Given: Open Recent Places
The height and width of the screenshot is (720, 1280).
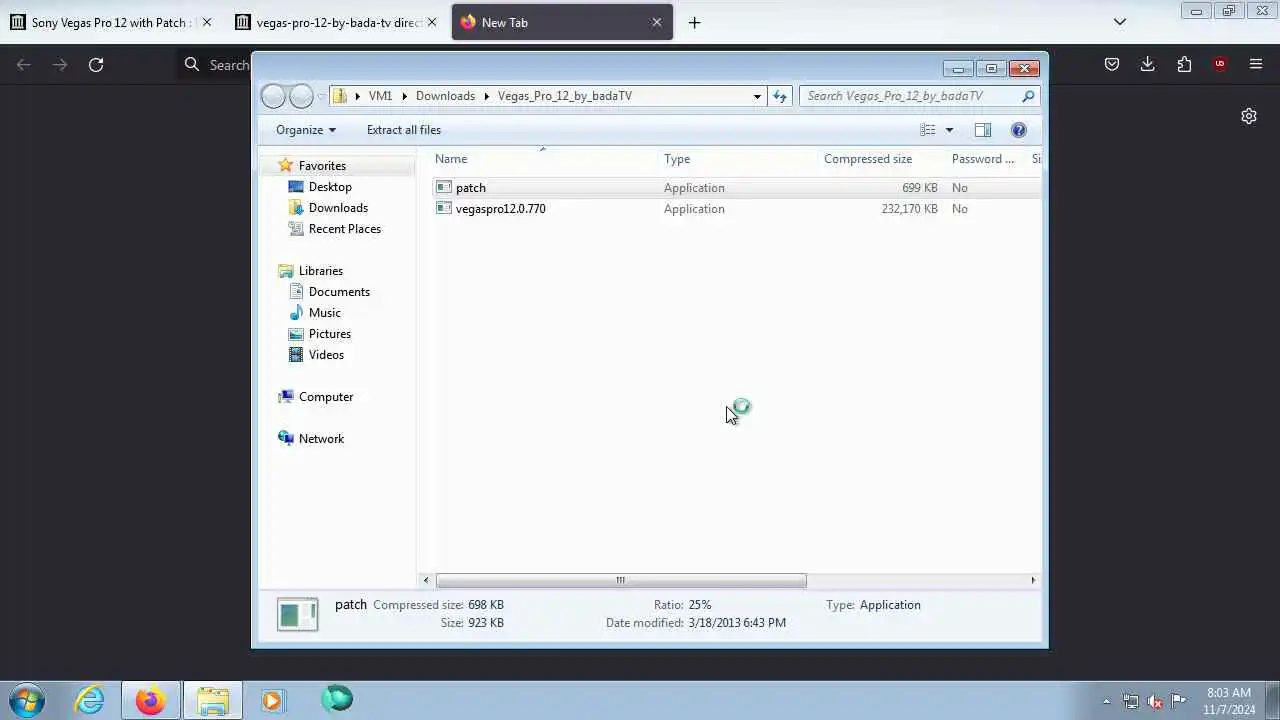Looking at the screenshot, I should pos(345,229).
